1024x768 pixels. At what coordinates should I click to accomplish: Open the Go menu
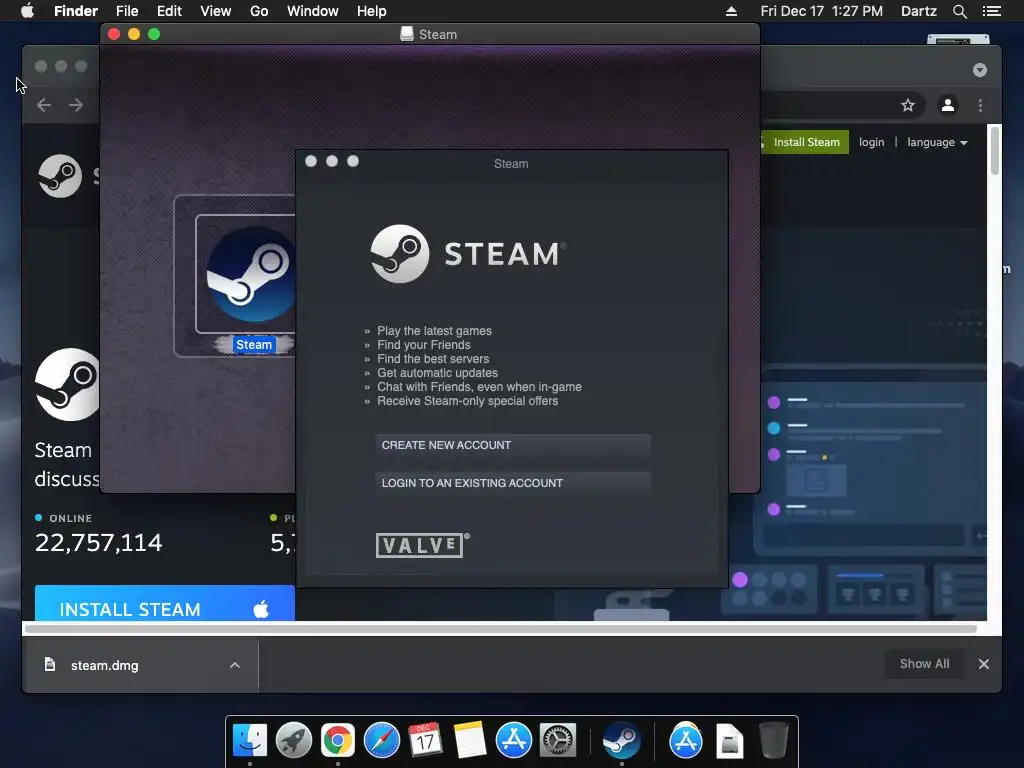(259, 11)
